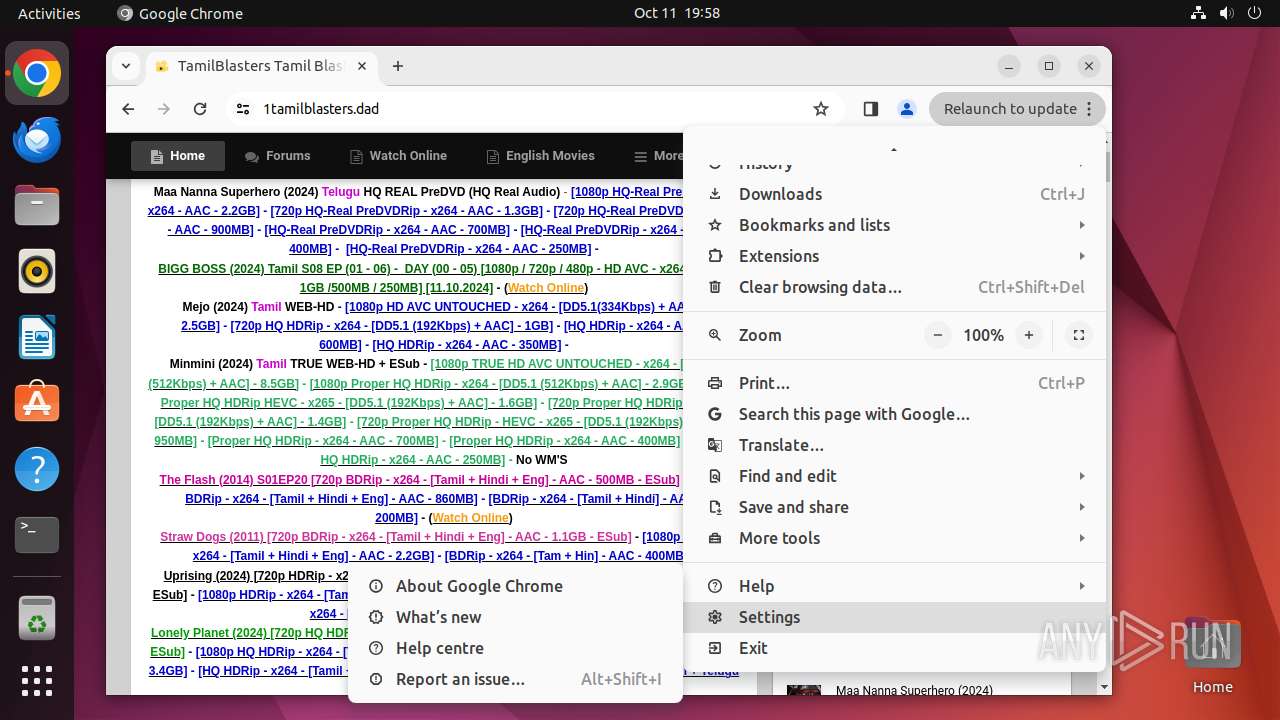The height and width of the screenshot is (720, 1280).
Task: Open clock and calendar in top bar
Action: tap(677, 14)
